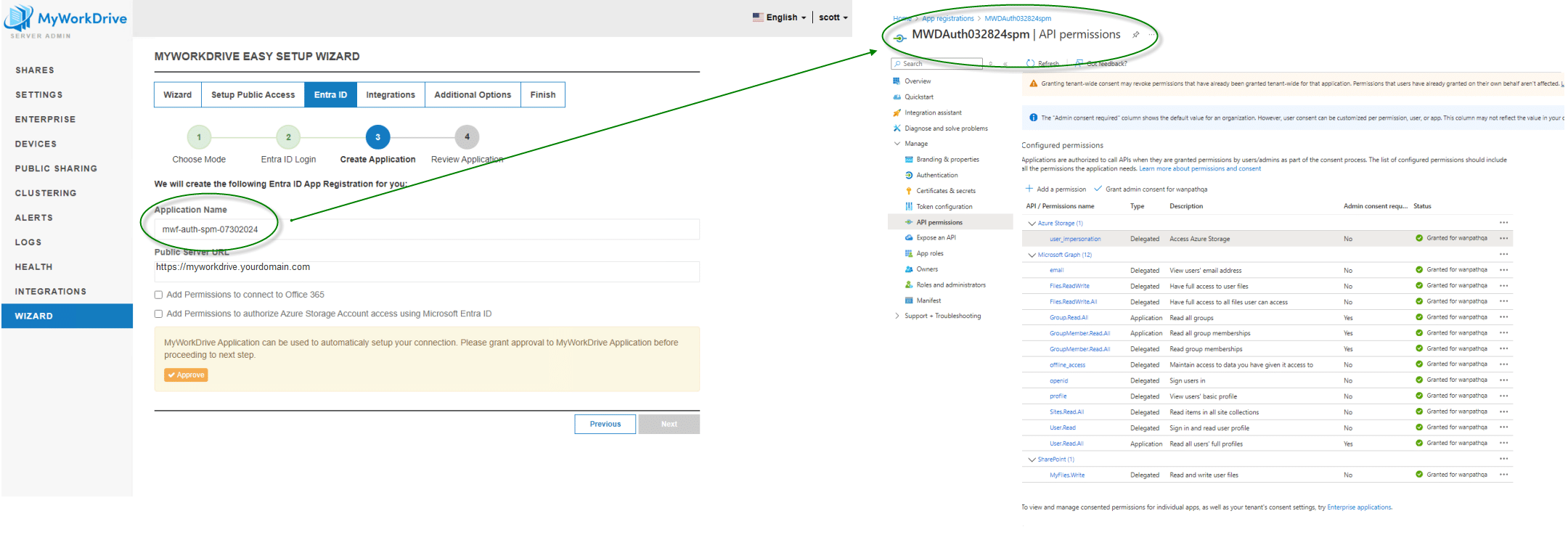
Task: Click sort arrows beside Azure search box
Action: (991, 64)
